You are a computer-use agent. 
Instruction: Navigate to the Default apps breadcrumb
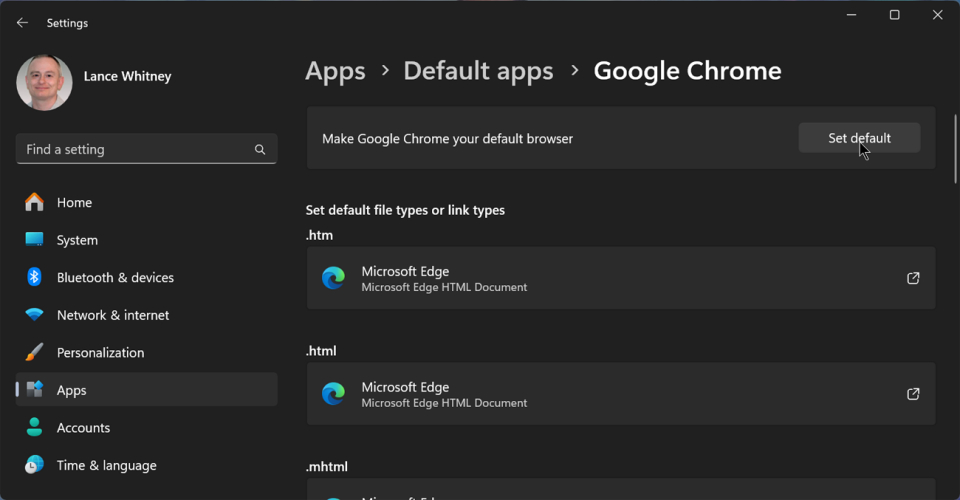click(x=478, y=71)
